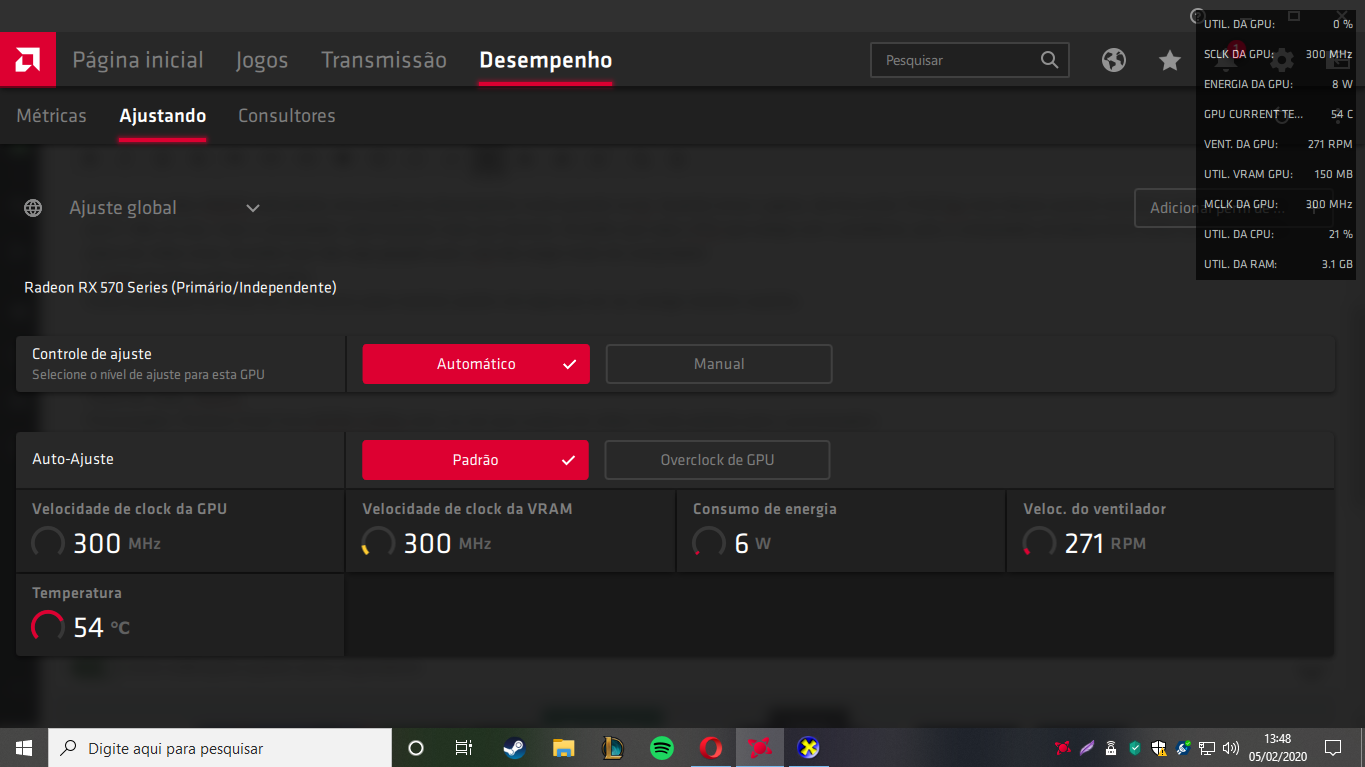Click the Radeon icon in system tray
1365x767 pixels.
tap(1062, 748)
